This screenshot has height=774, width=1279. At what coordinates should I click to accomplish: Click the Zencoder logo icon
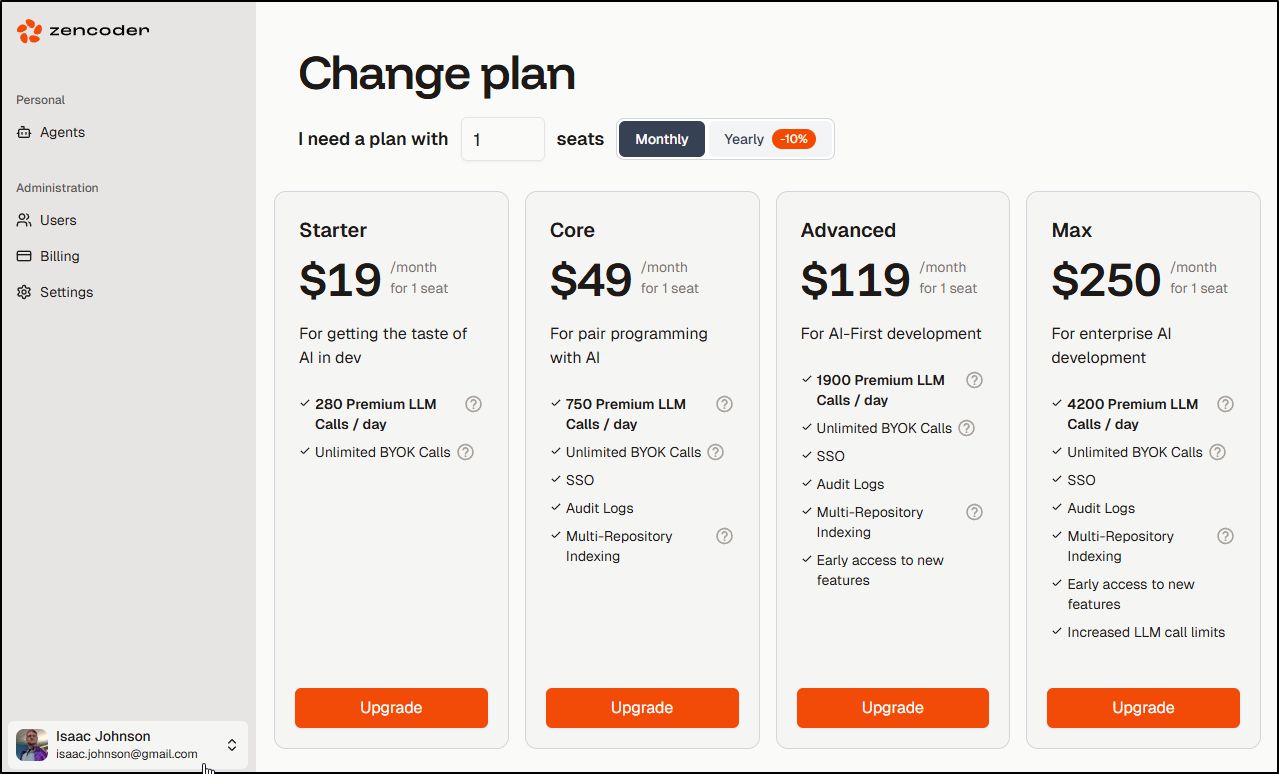30,31
